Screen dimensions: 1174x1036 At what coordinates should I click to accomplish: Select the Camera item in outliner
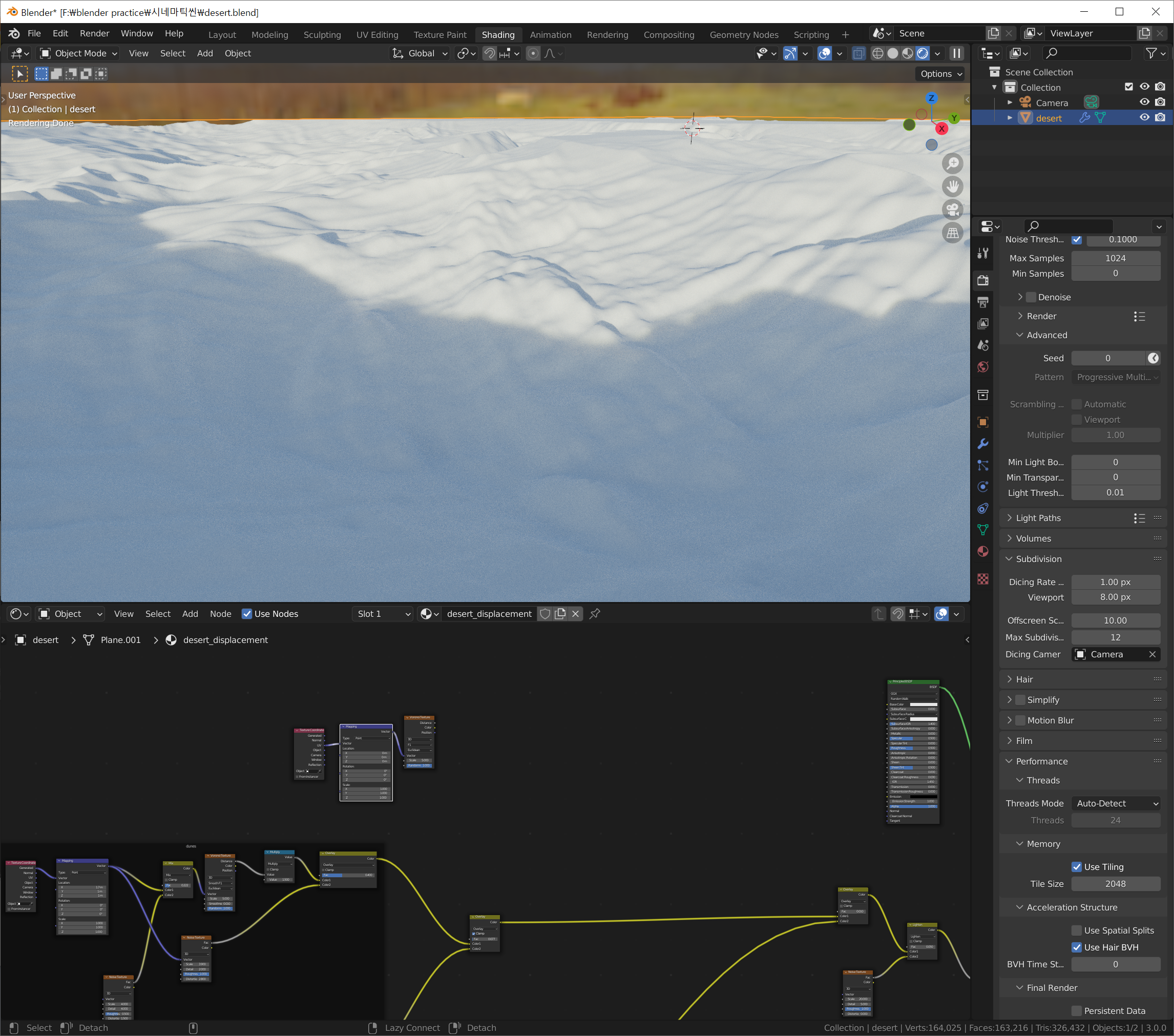pyautogui.click(x=1051, y=103)
